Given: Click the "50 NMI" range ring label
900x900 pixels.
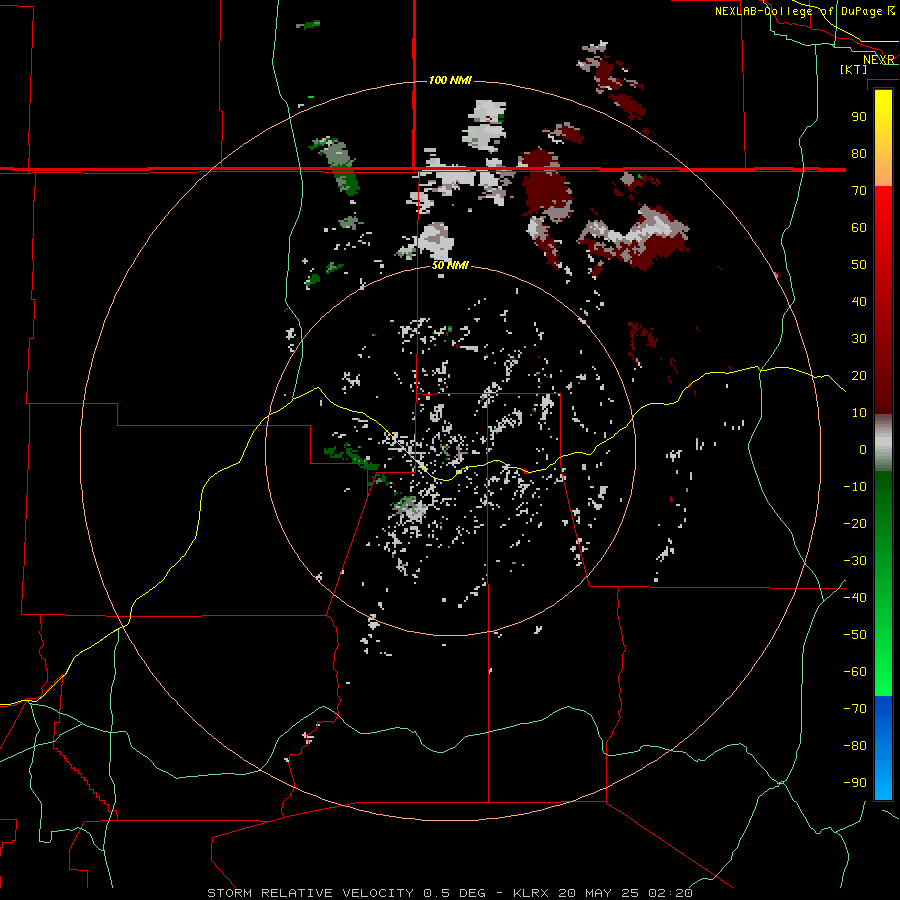Looking at the screenshot, I should click(x=450, y=265).
